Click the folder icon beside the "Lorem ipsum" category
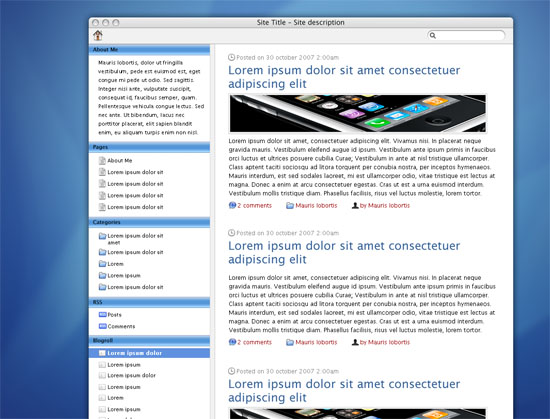 pos(102,275)
